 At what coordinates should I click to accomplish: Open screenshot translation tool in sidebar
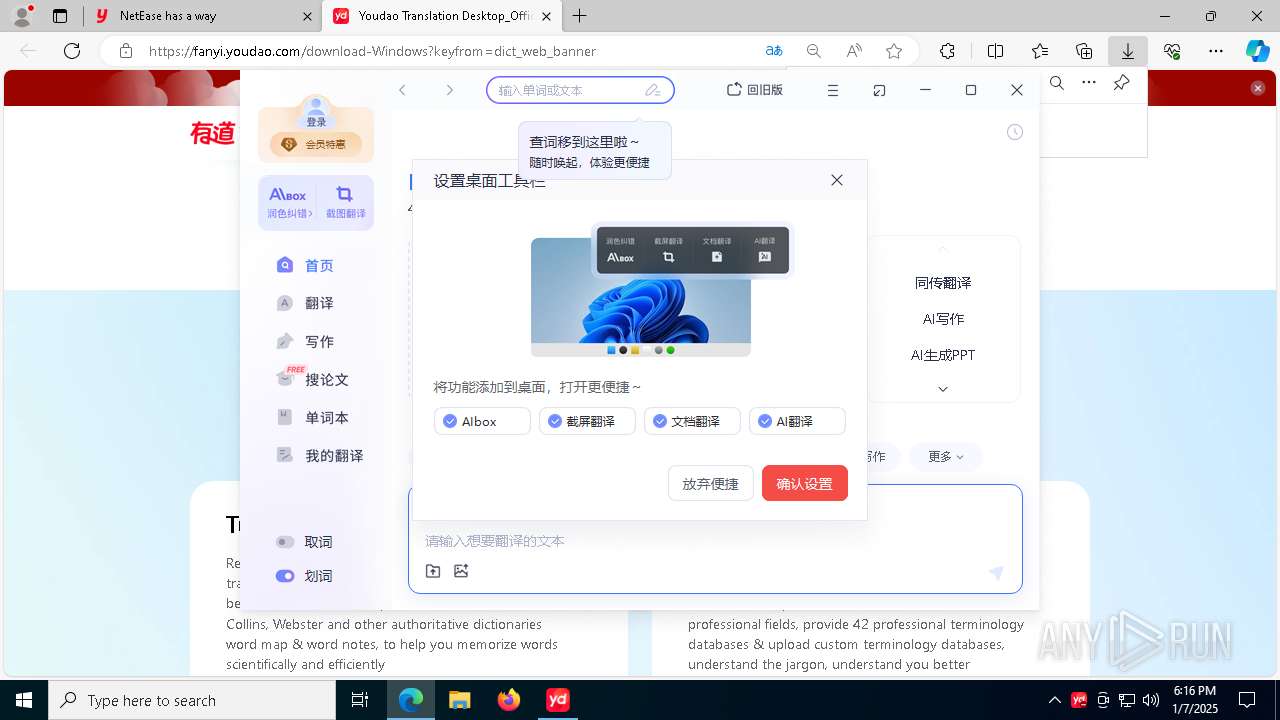click(345, 202)
